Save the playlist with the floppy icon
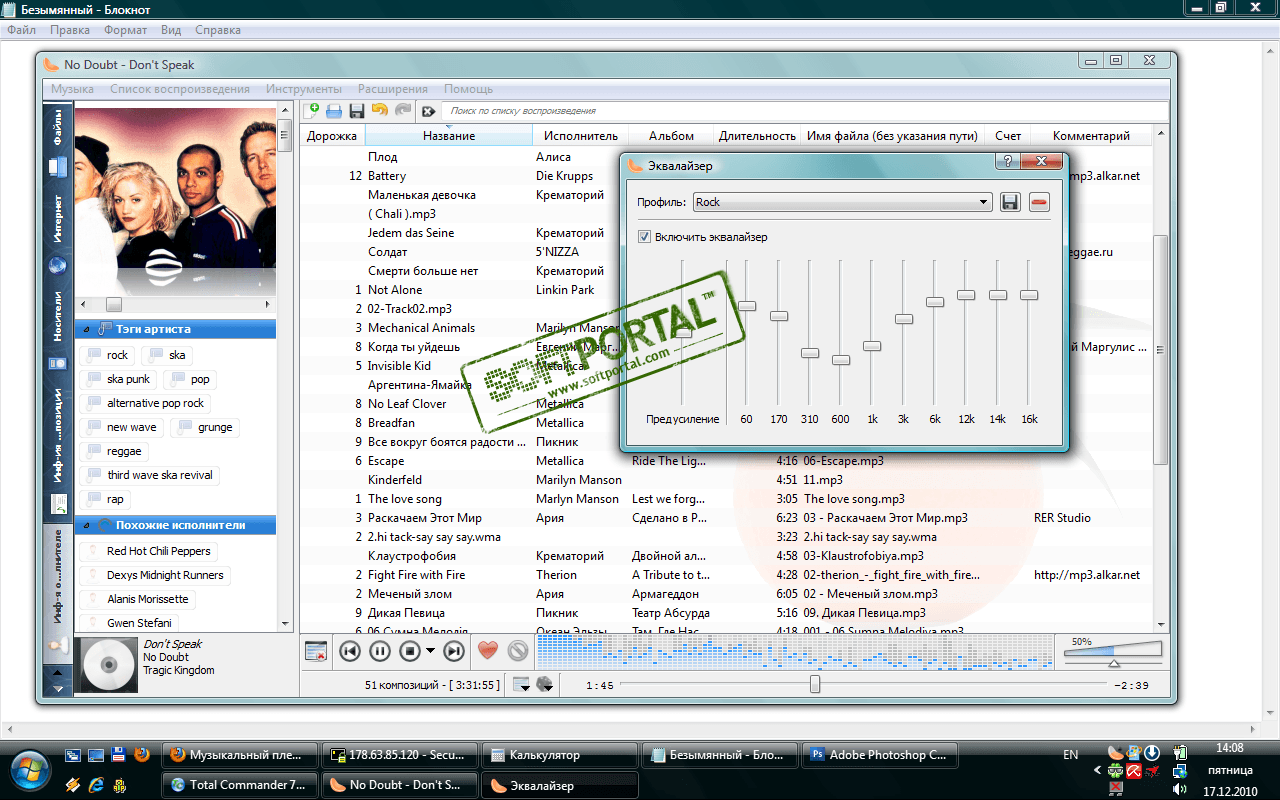The image size is (1280, 800). point(356,111)
